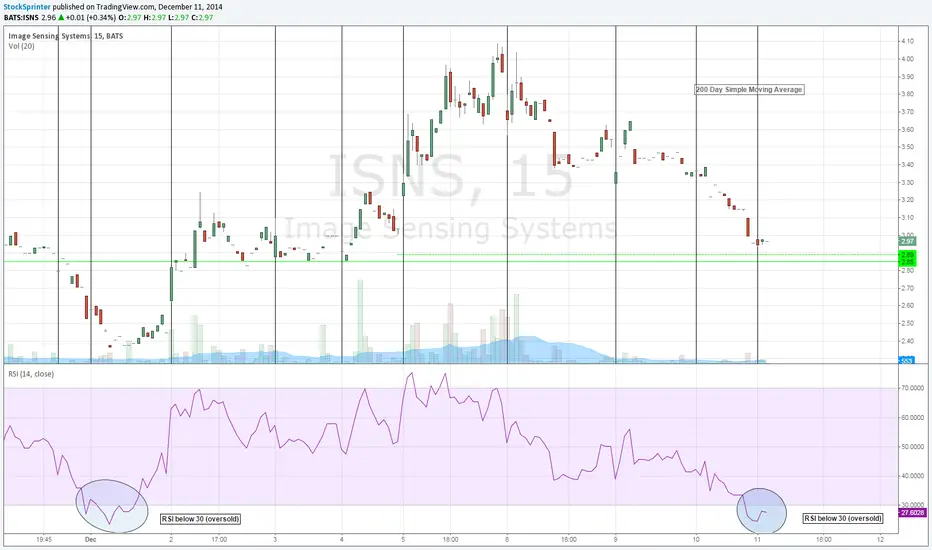This screenshot has width=932, height=550.
Task: Click the 17:00 time axis label
Action: point(219,540)
